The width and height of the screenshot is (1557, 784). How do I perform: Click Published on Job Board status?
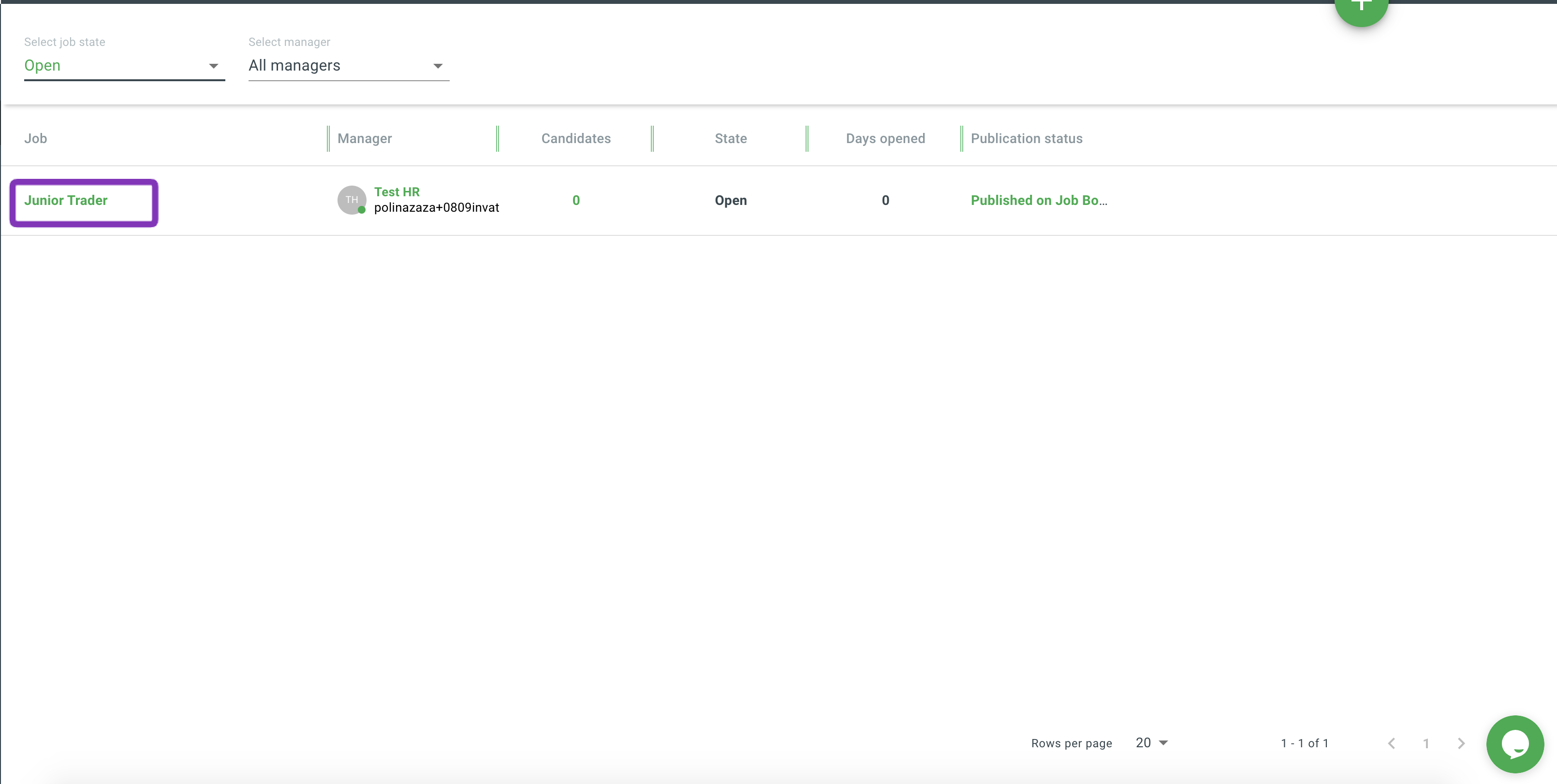tap(1039, 201)
